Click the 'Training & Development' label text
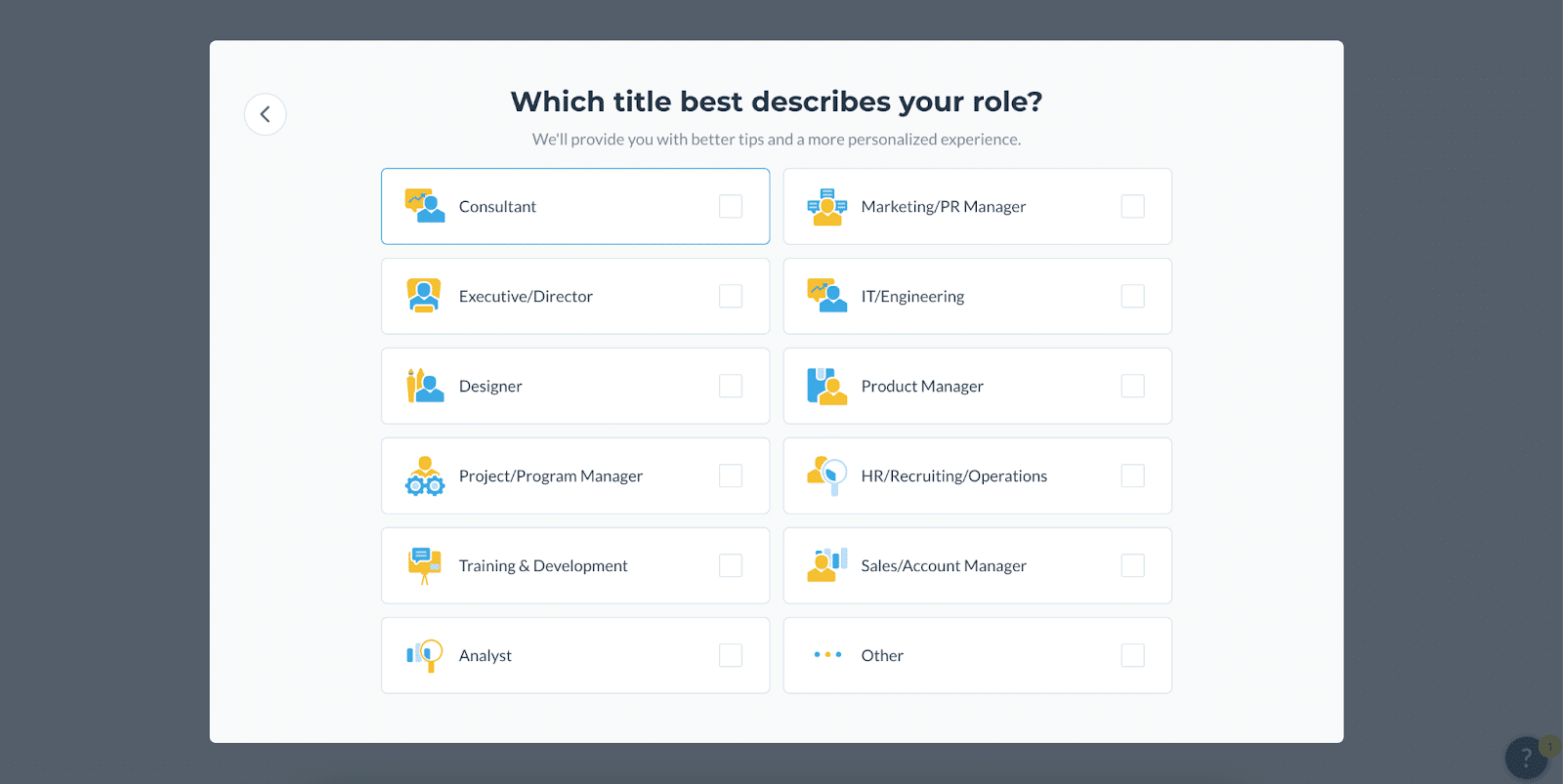The image size is (1563, 784). [543, 566]
